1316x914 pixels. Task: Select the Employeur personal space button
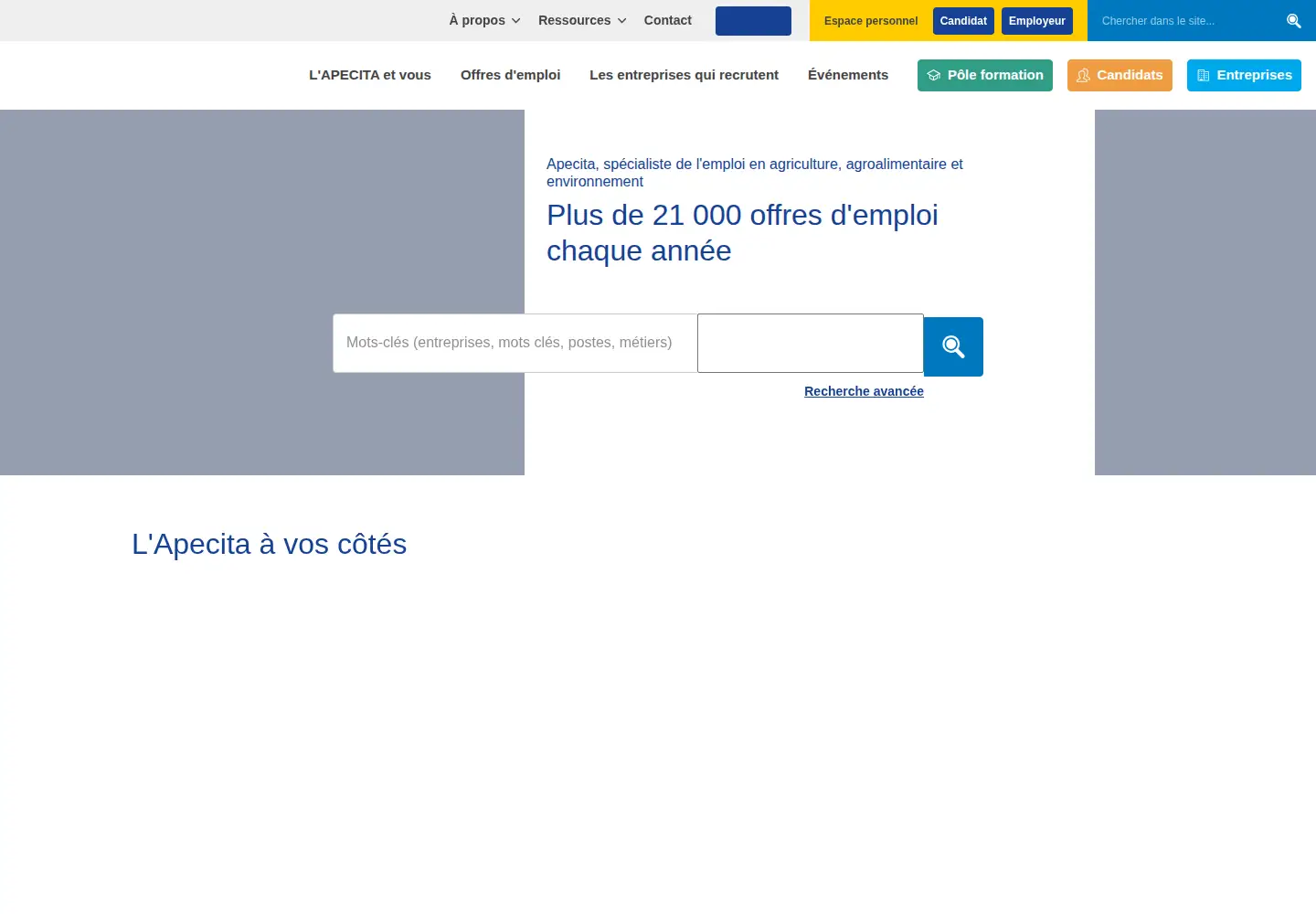pos(1037,21)
